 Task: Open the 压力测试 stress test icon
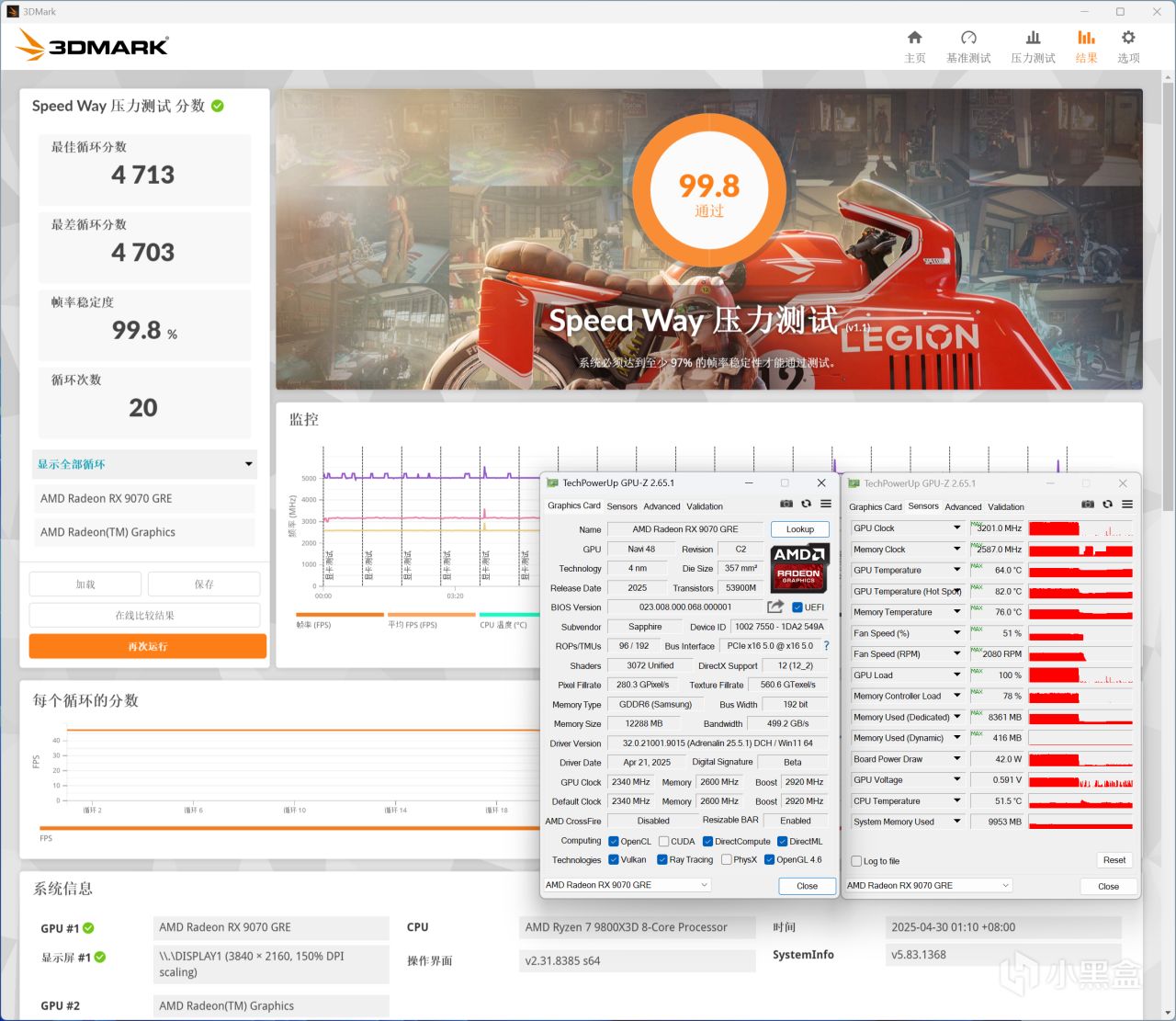[1033, 38]
